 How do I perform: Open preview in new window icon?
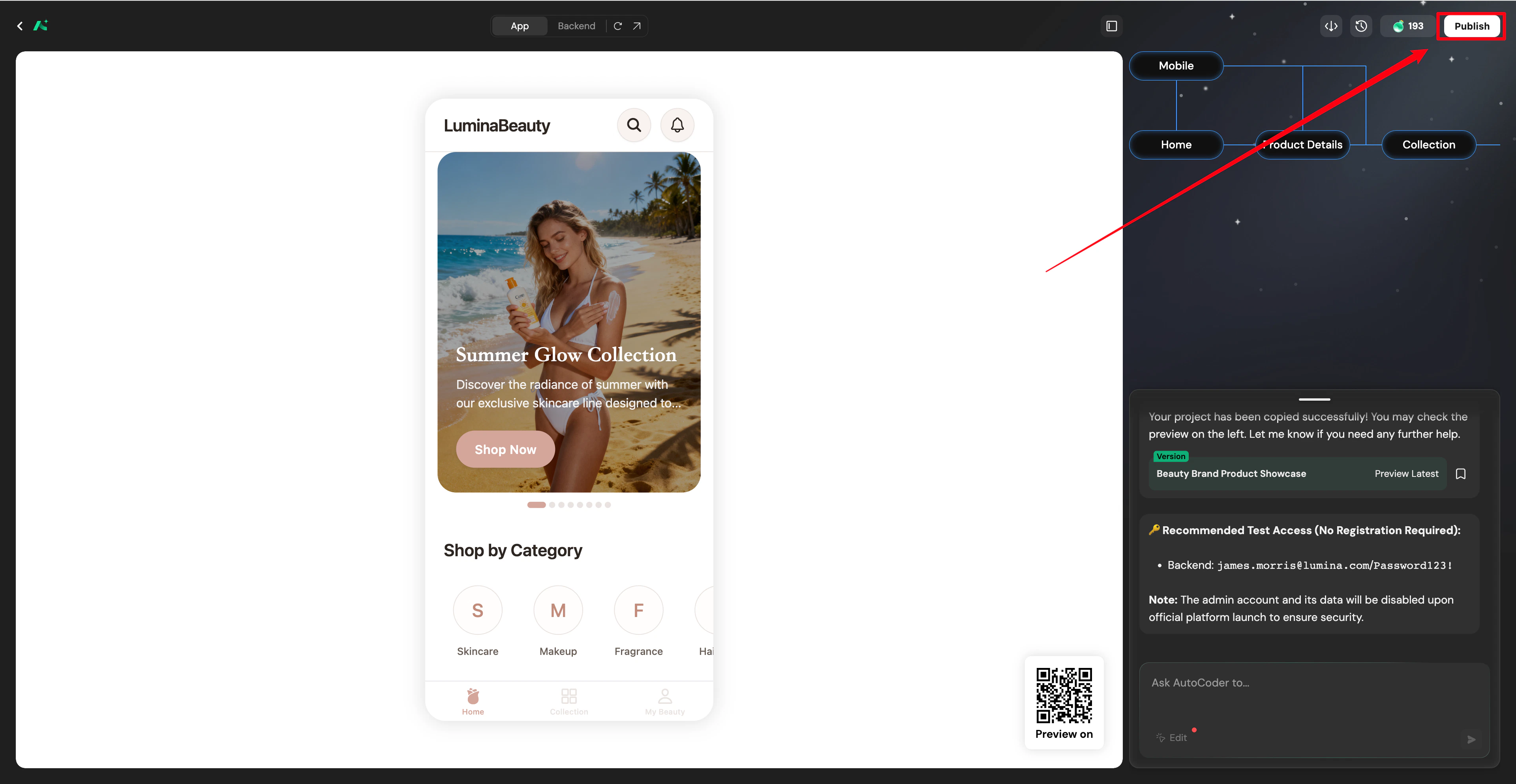637,26
